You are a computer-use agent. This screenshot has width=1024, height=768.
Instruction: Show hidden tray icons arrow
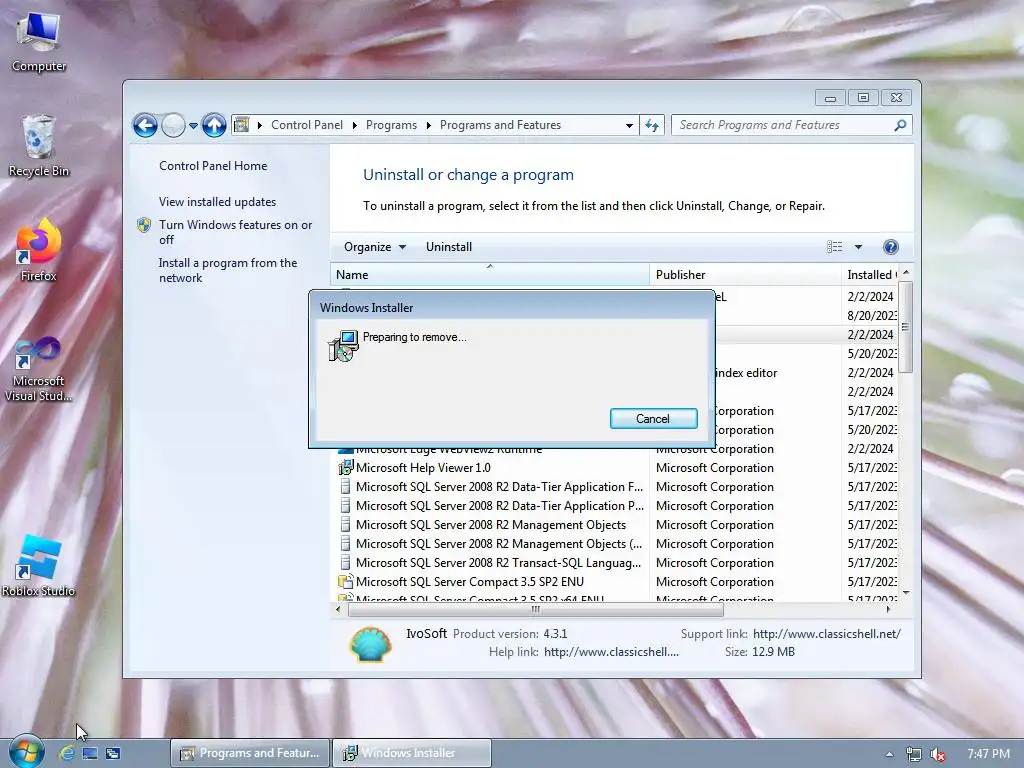889,754
